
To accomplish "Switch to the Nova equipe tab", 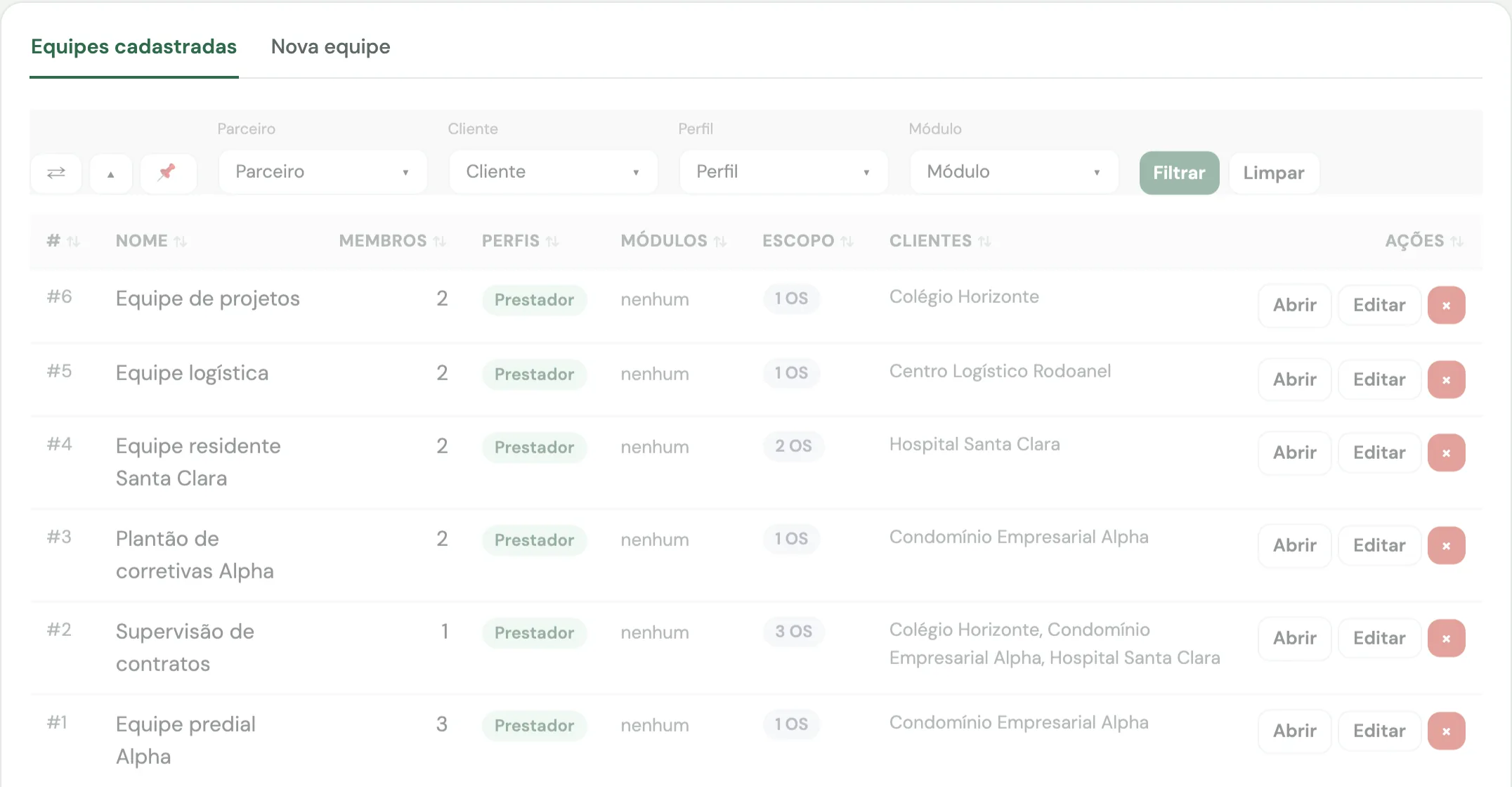I will [330, 47].
